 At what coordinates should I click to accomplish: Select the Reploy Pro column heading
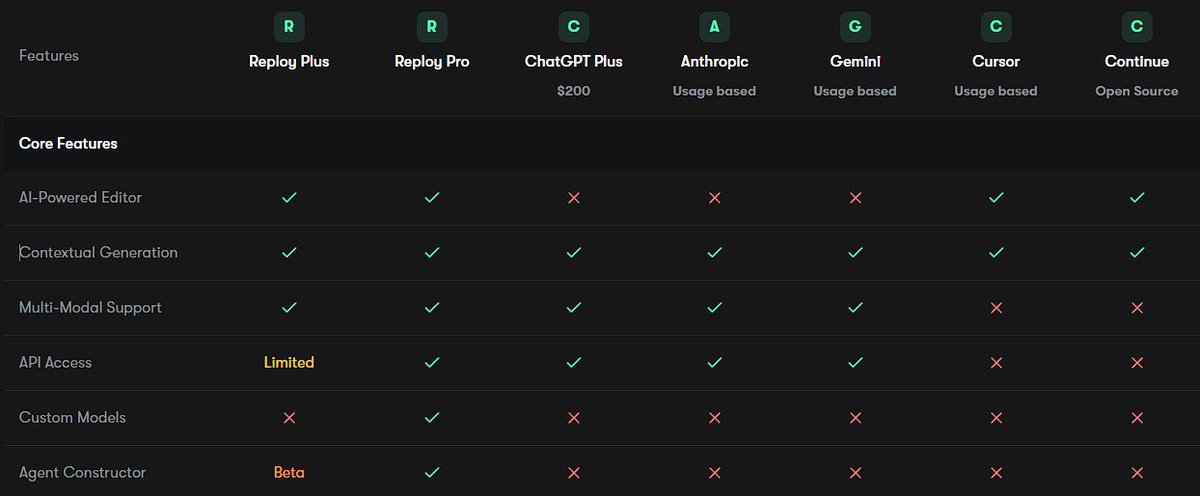[x=432, y=62]
